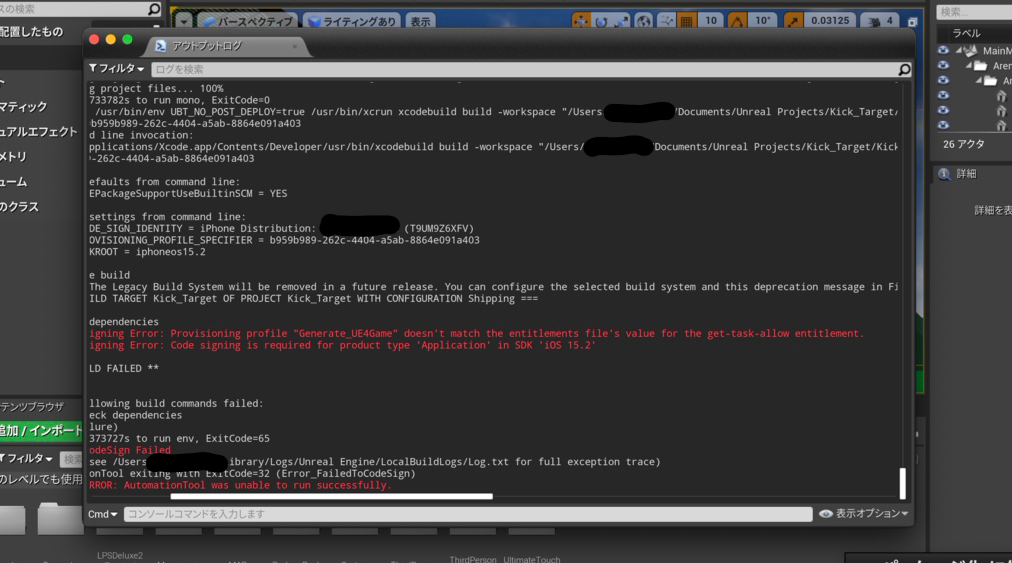Click the コンソールコマンドを入力します input field

point(468,514)
